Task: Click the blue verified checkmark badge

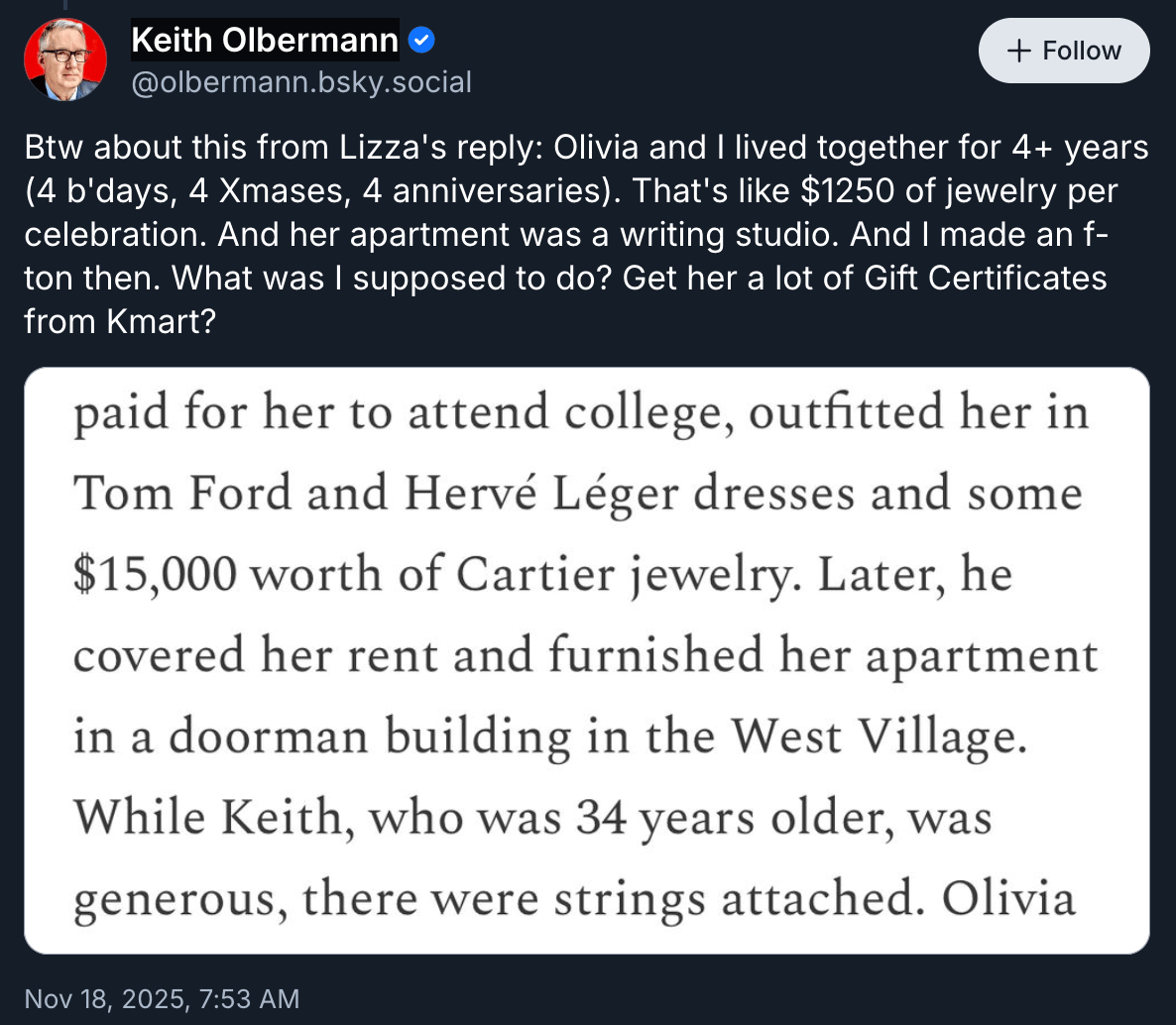Action: (421, 41)
